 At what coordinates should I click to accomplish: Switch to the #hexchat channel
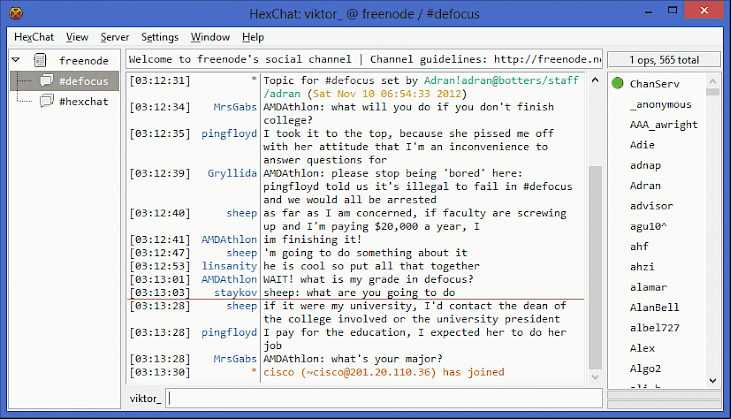pos(64,101)
